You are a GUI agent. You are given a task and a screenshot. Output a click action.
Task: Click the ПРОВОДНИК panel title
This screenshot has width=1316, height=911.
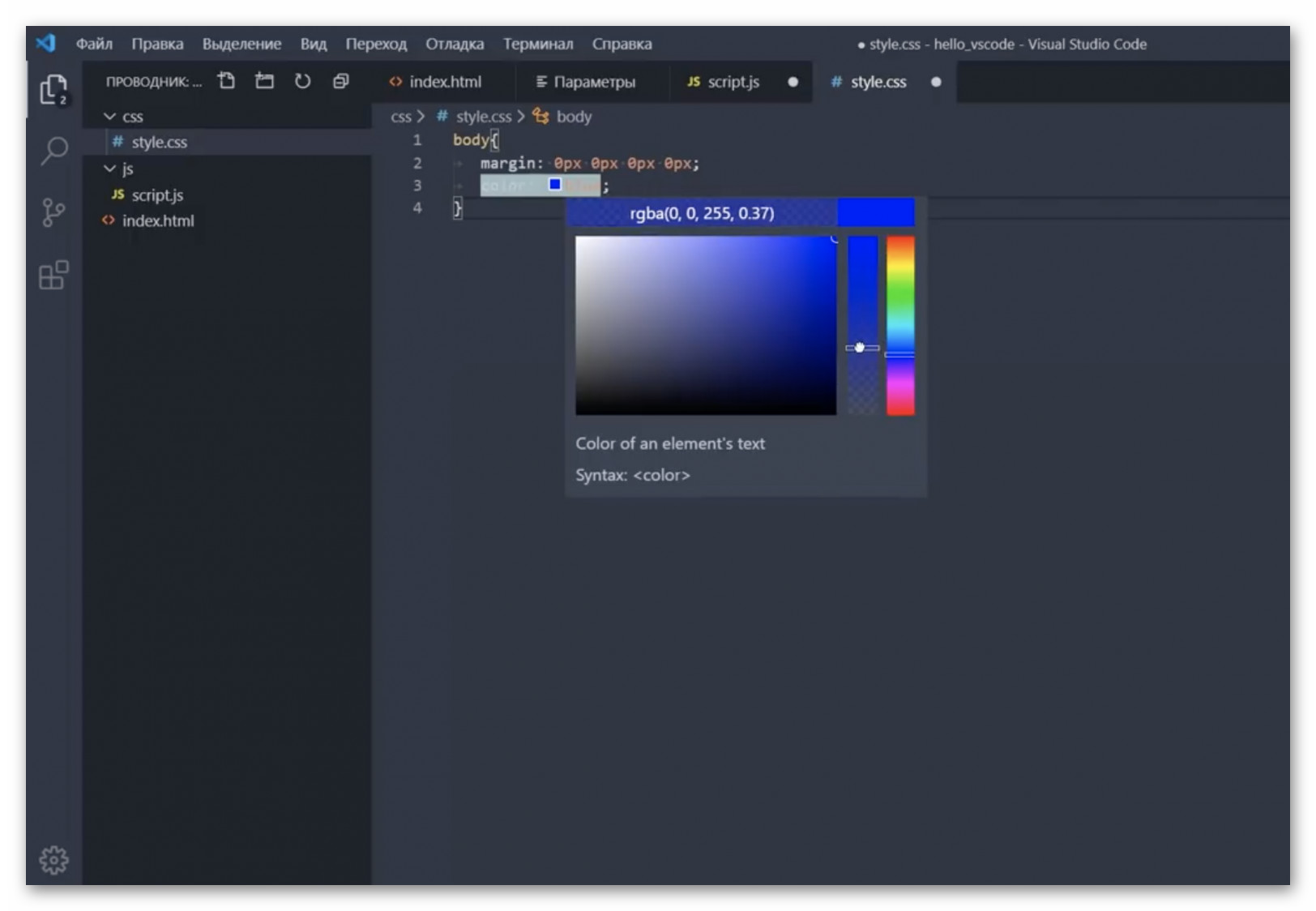(153, 82)
